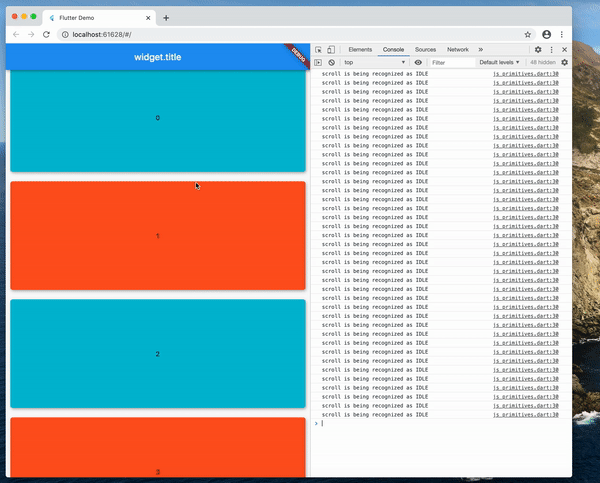Tap the orange card labeled 3
This screenshot has height=483, width=600.
(x=158, y=447)
